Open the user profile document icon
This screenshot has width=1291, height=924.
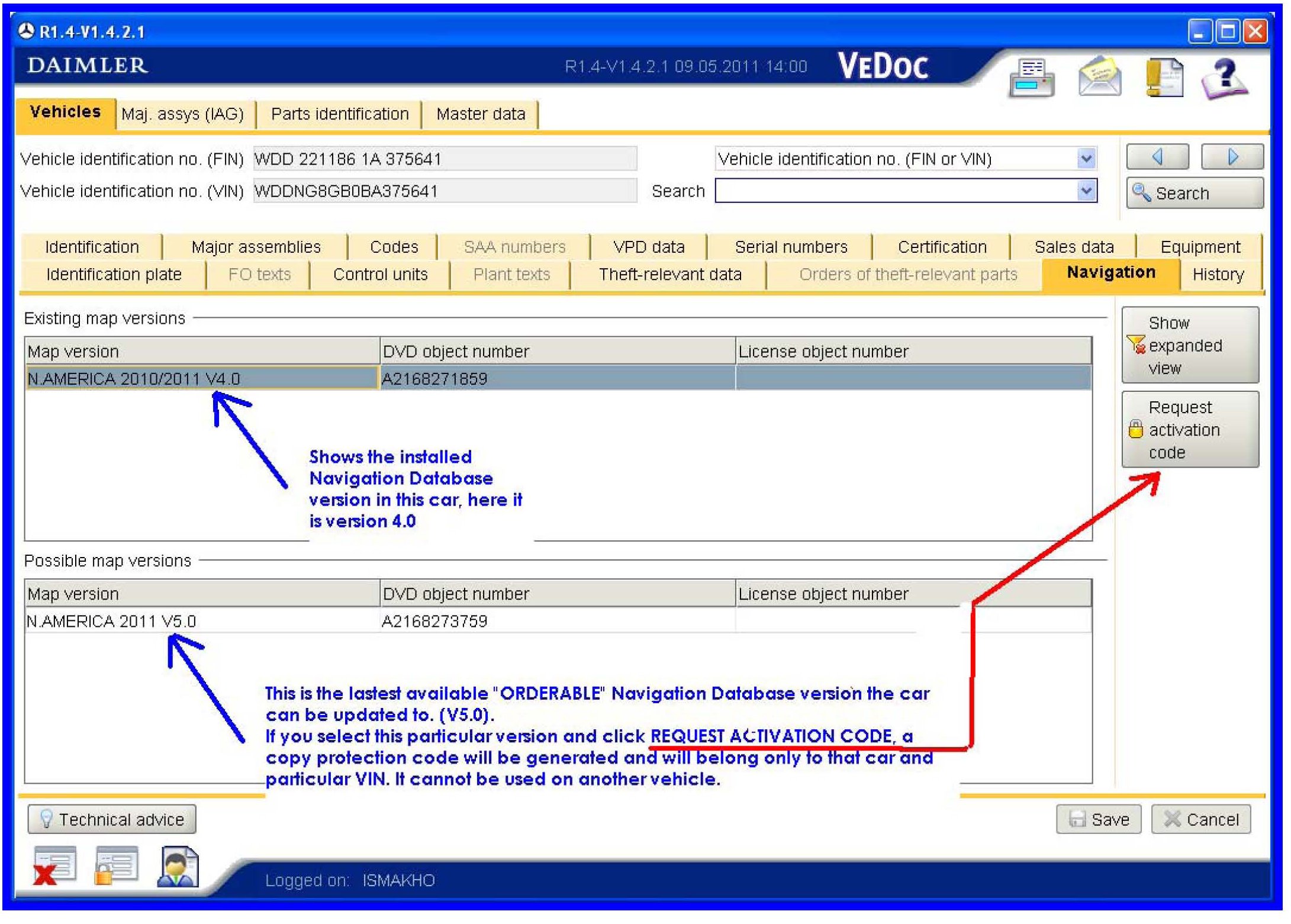[x=178, y=867]
